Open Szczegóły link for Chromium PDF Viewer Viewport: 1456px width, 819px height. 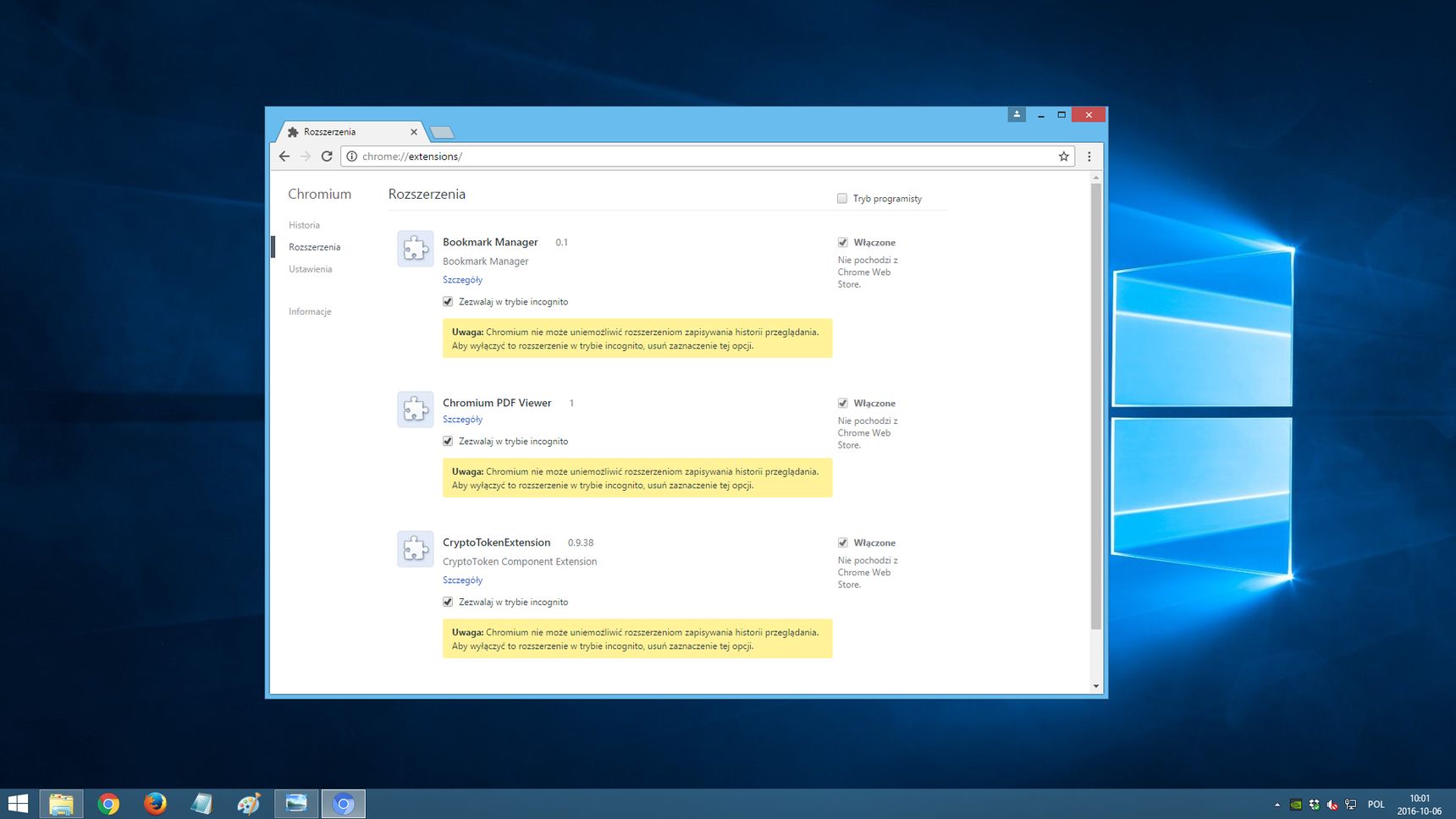463,420
